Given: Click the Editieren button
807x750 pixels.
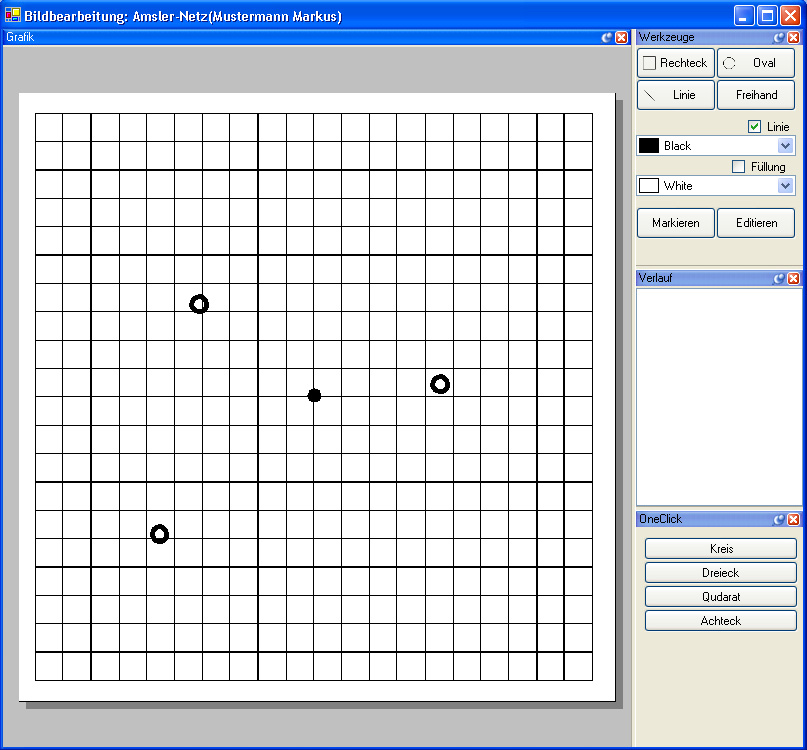Looking at the screenshot, I should tap(756, 223).
